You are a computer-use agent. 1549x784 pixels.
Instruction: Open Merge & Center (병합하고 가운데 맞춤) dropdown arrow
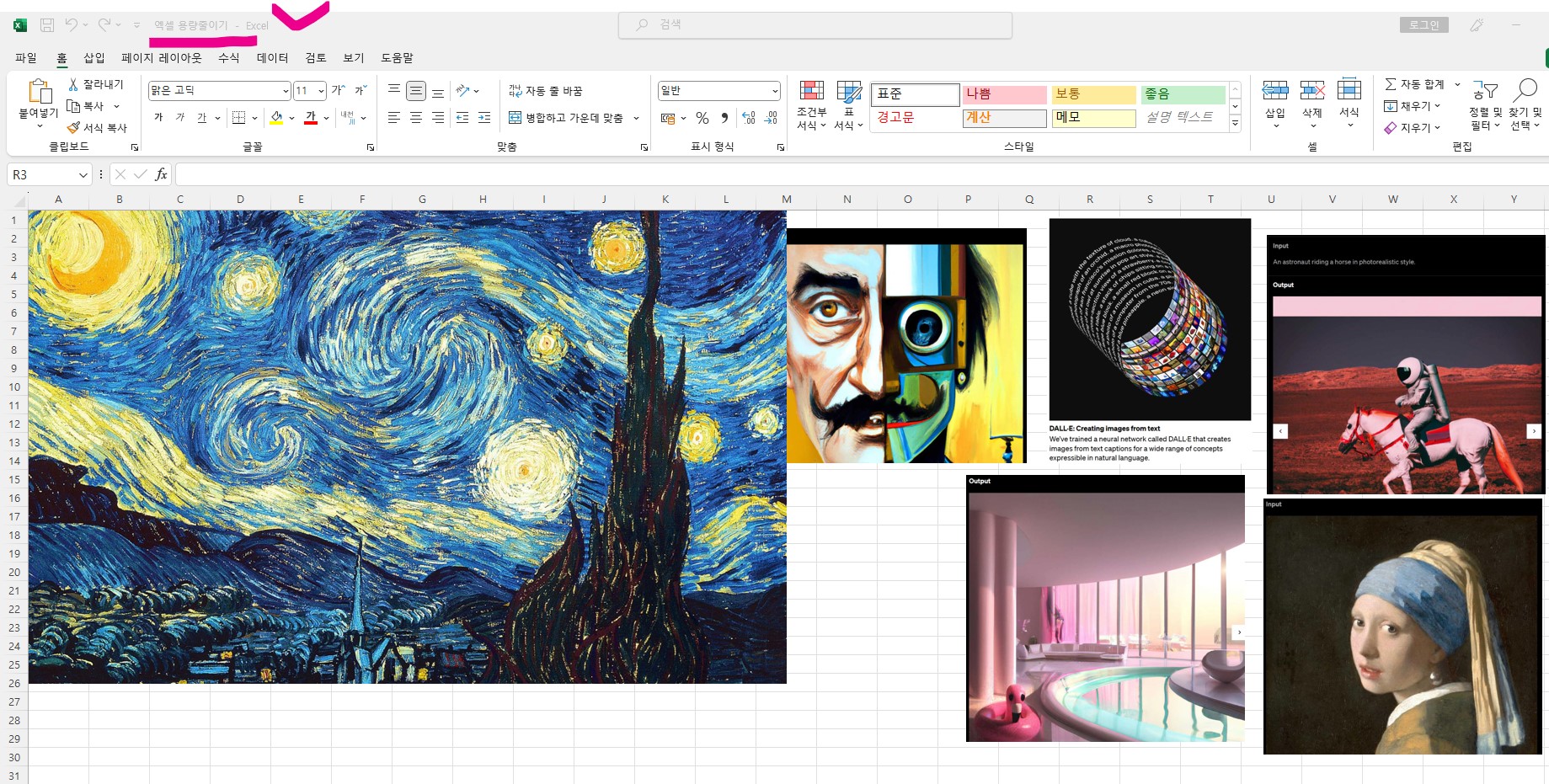point(637,118)
